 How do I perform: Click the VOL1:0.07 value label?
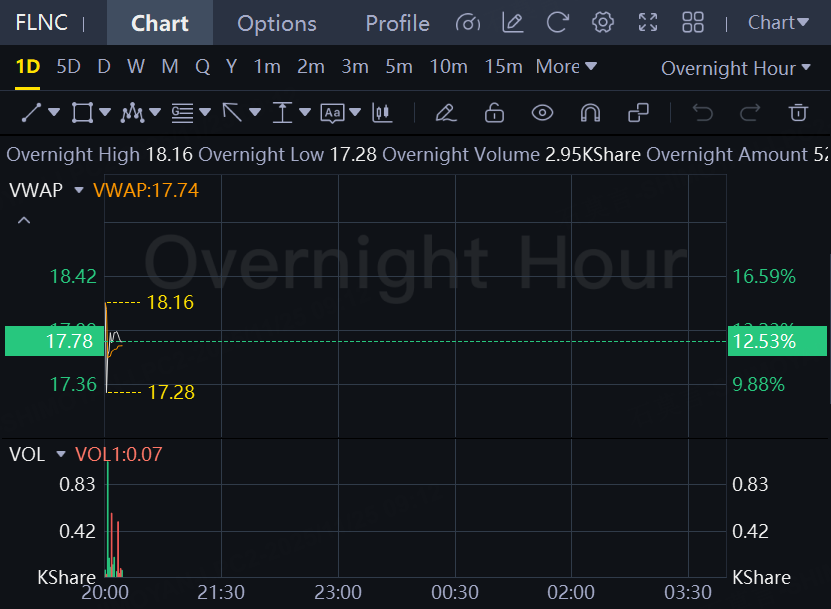(x=119, y=454)
